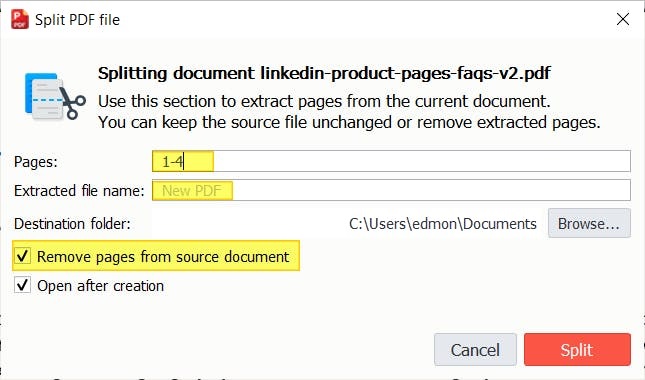Uncheck Remove pages from source document checkbox
Viewport: 645px width, 380px height.
22,256
